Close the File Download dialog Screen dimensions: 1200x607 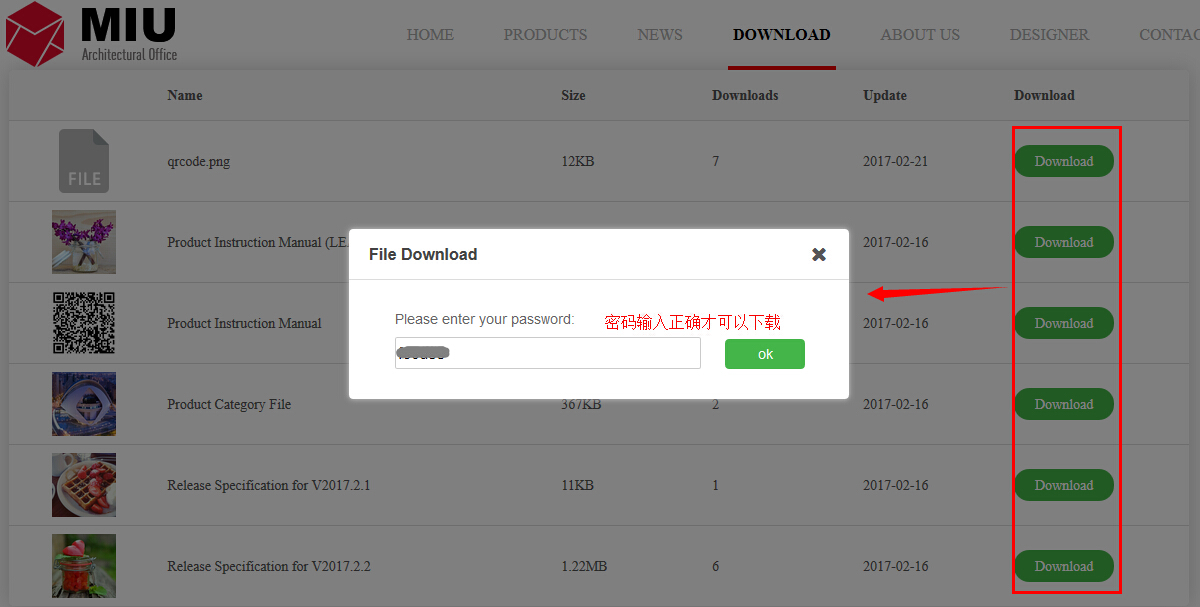tap(819, 254)
